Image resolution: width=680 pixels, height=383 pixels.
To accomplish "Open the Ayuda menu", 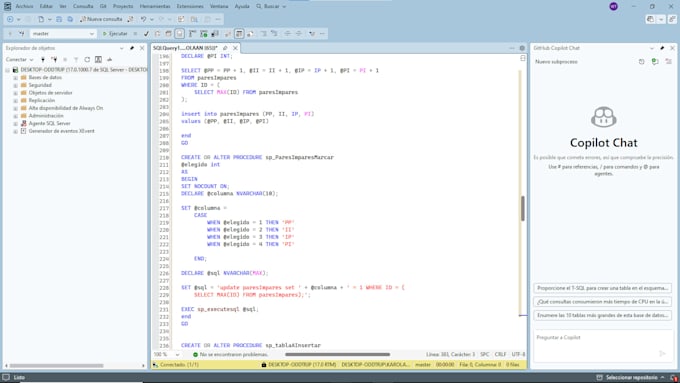I will (x=242, y=6).
